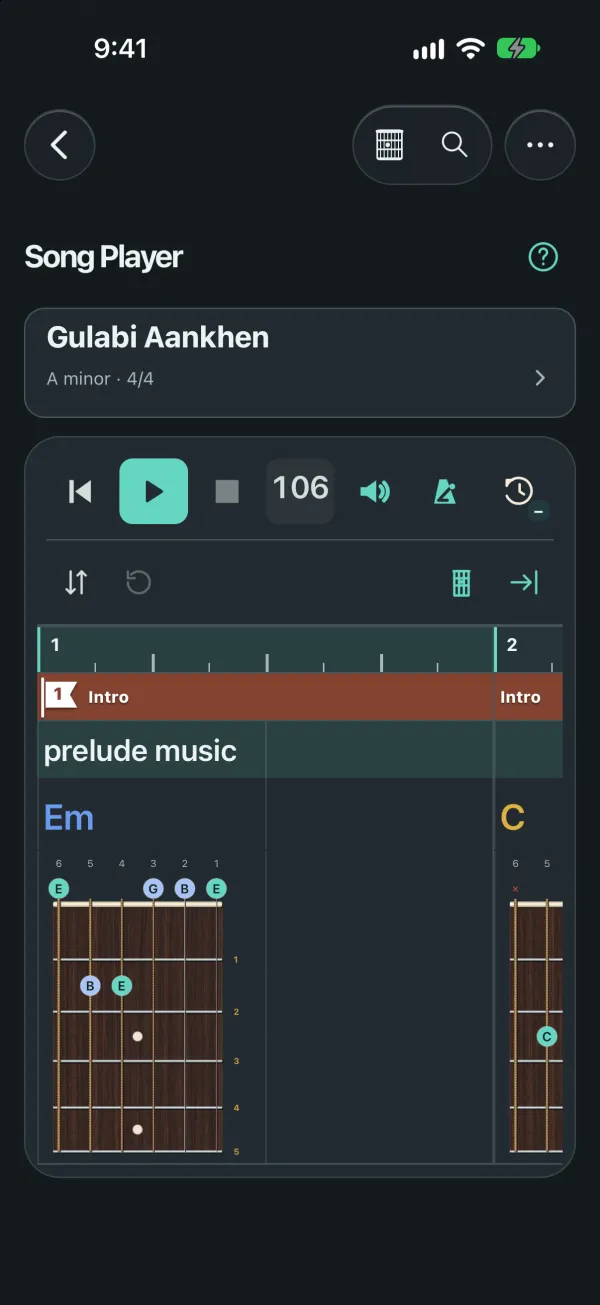Mute the speaker volume icon
The image size is (600, 1305).
pyautogui.click(x=375, y=491)
